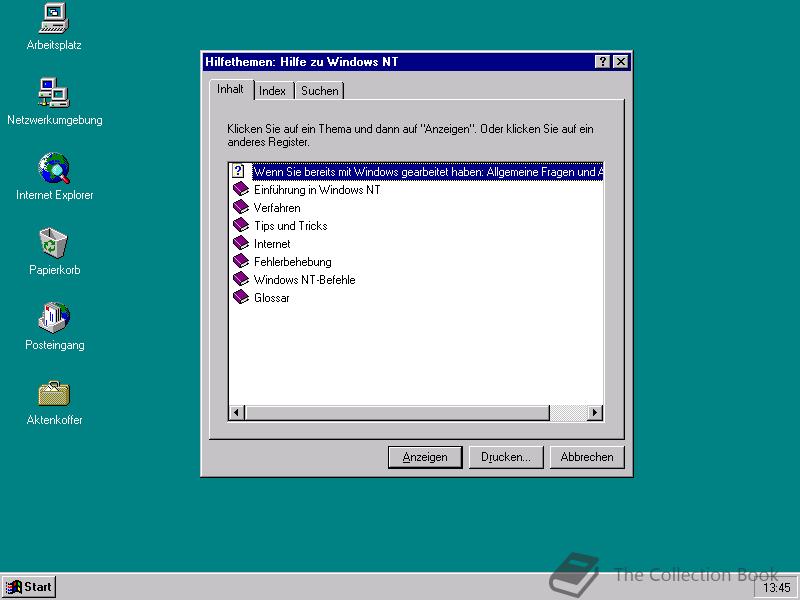
Task: Select the 'Internet' help topic
Action: [x=272, y=243]
